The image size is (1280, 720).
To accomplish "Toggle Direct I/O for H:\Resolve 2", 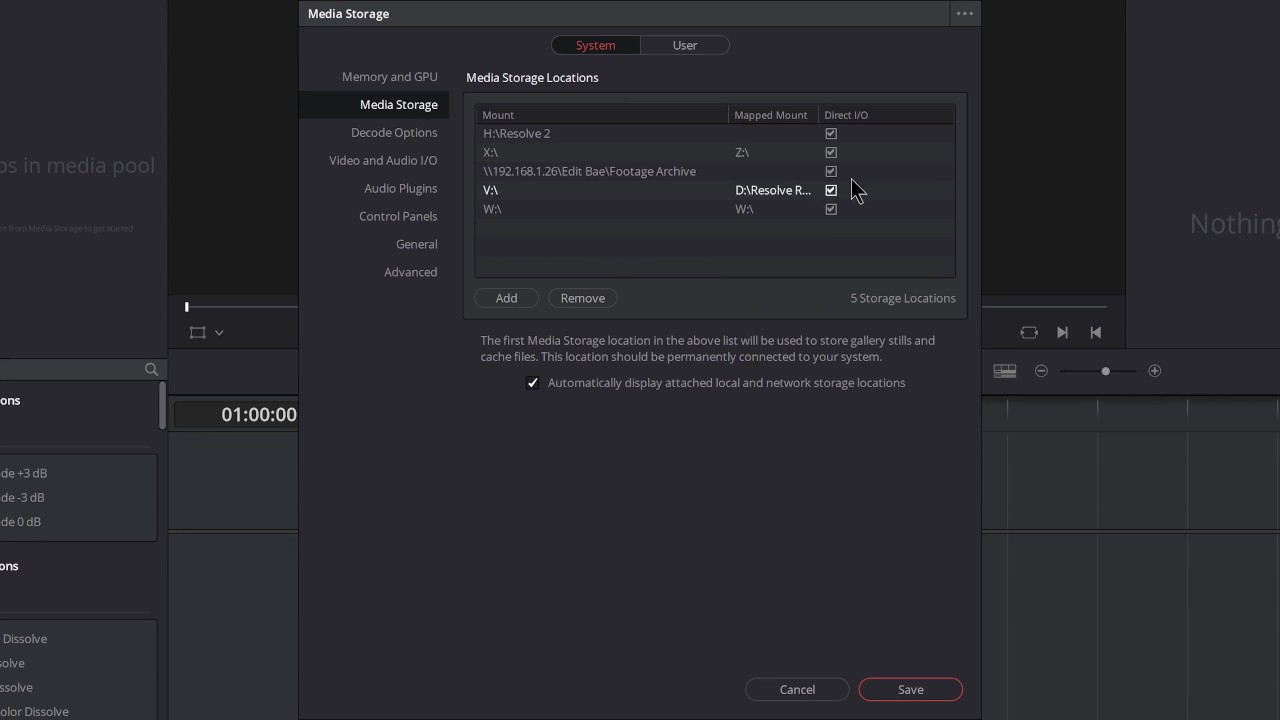I will pos(831,134).
